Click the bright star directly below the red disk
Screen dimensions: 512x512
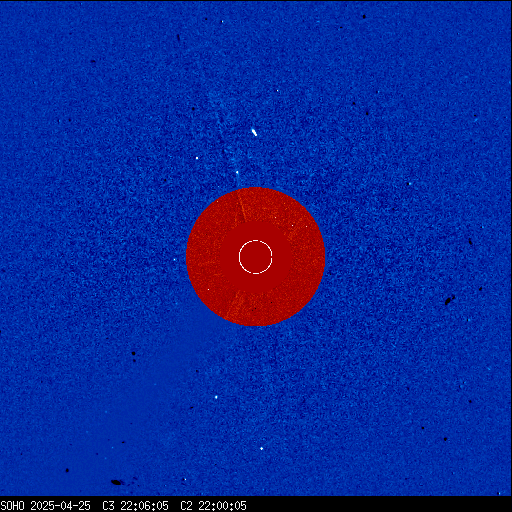click(216, 397)
